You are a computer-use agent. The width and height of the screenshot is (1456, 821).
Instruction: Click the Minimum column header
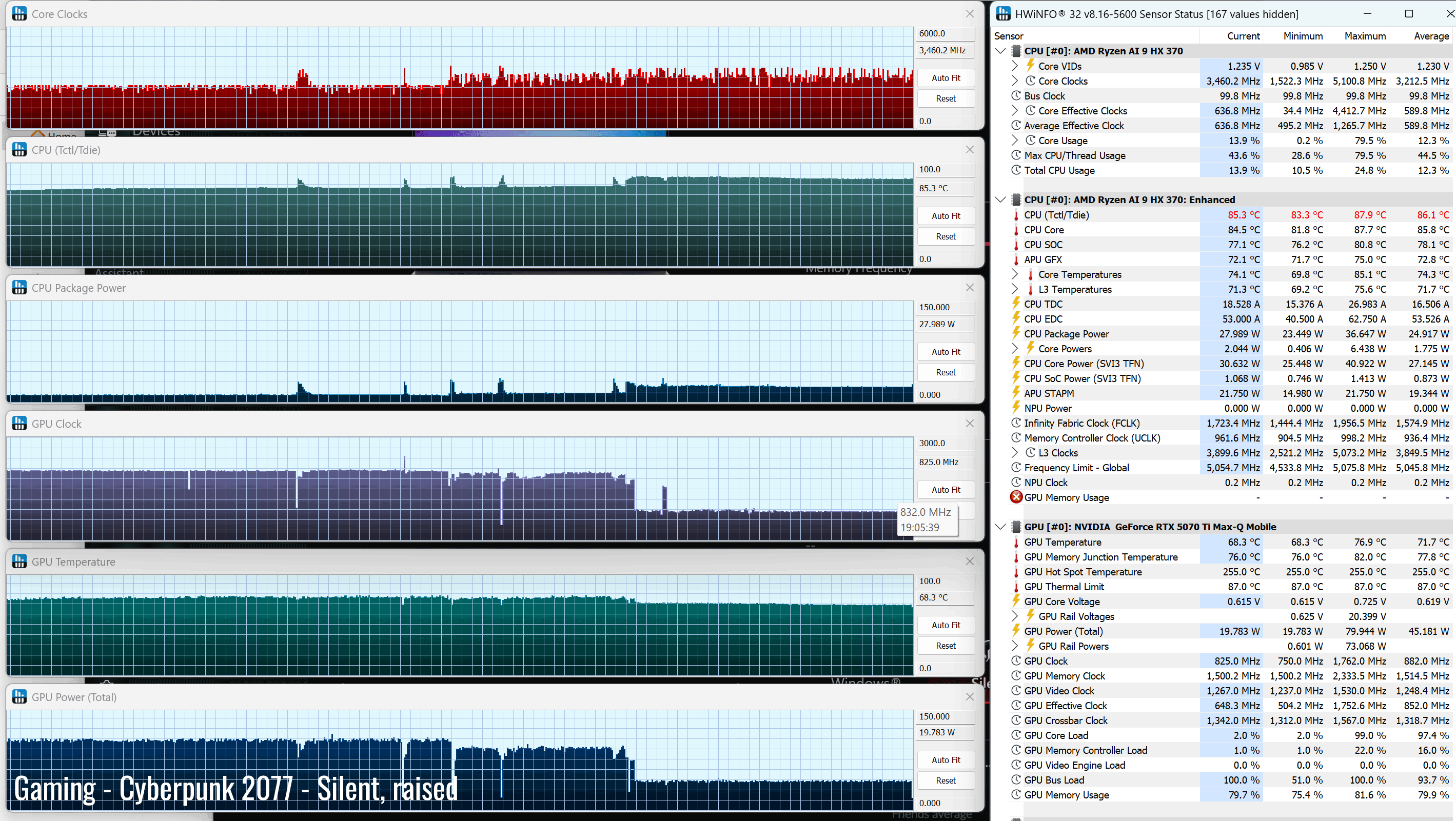1294,35
